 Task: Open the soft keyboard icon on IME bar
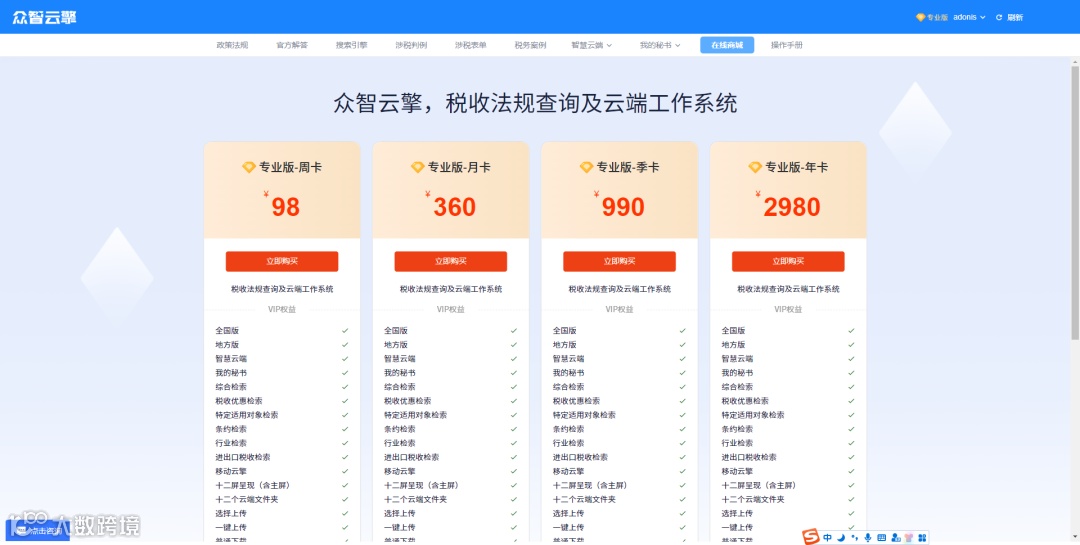(x=882, y=537)
